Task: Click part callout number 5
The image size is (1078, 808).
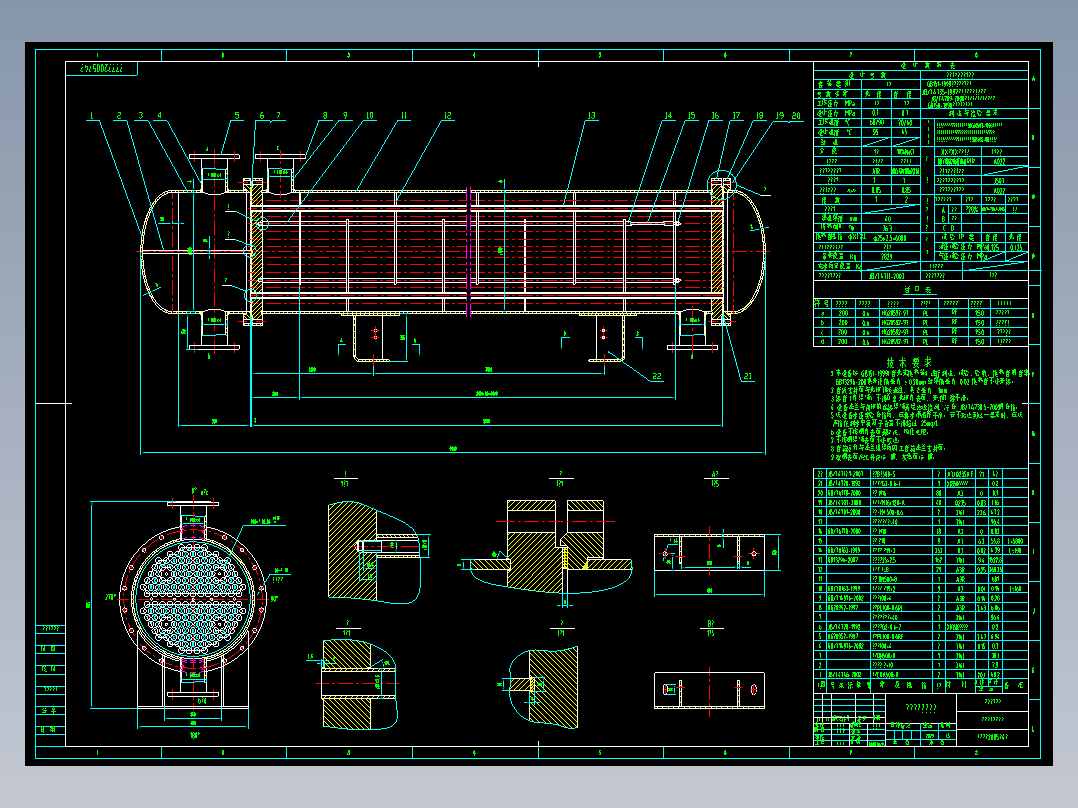Action: (237, 116)
